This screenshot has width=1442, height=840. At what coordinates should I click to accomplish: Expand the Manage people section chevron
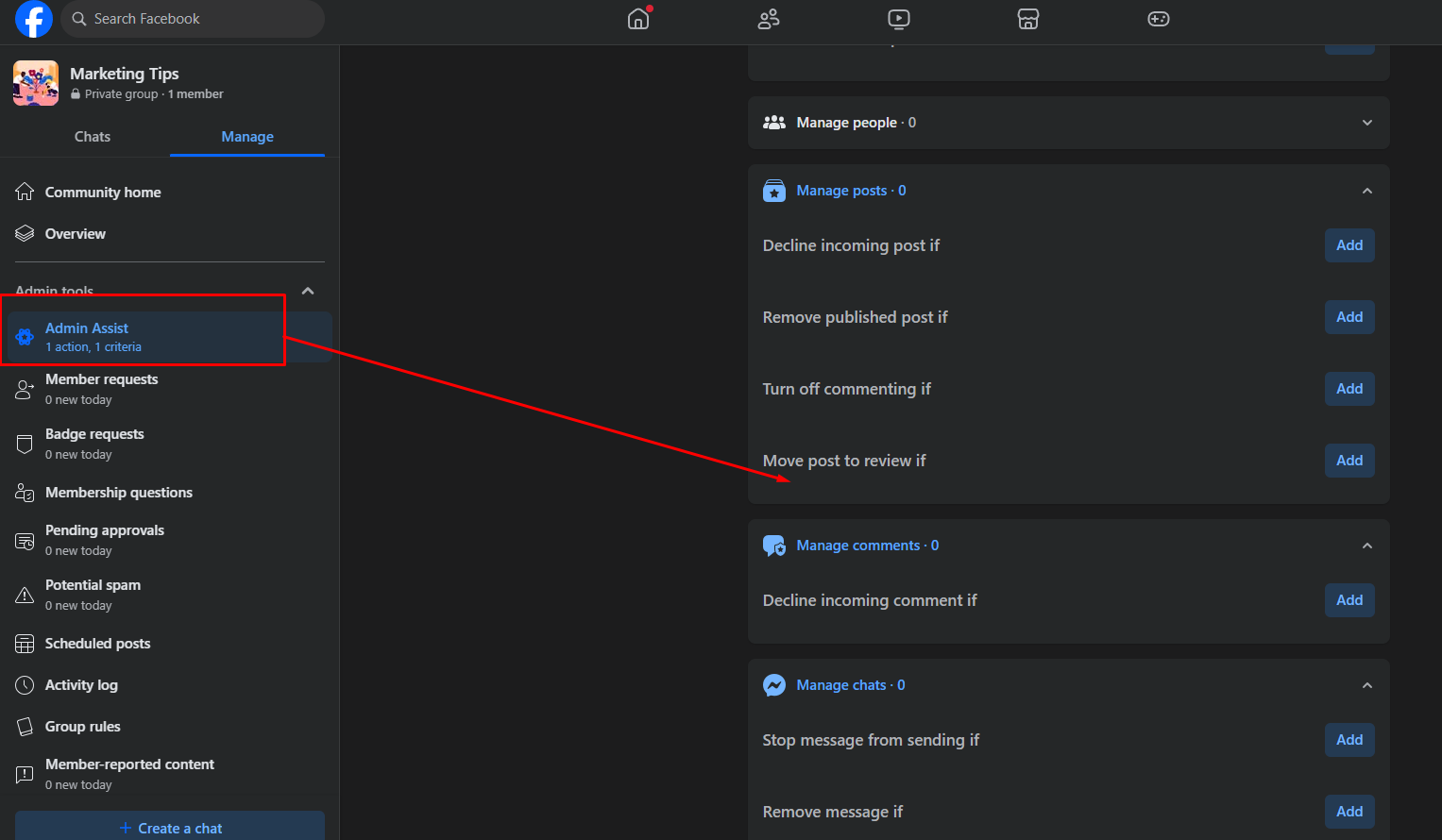[1367, 123]
